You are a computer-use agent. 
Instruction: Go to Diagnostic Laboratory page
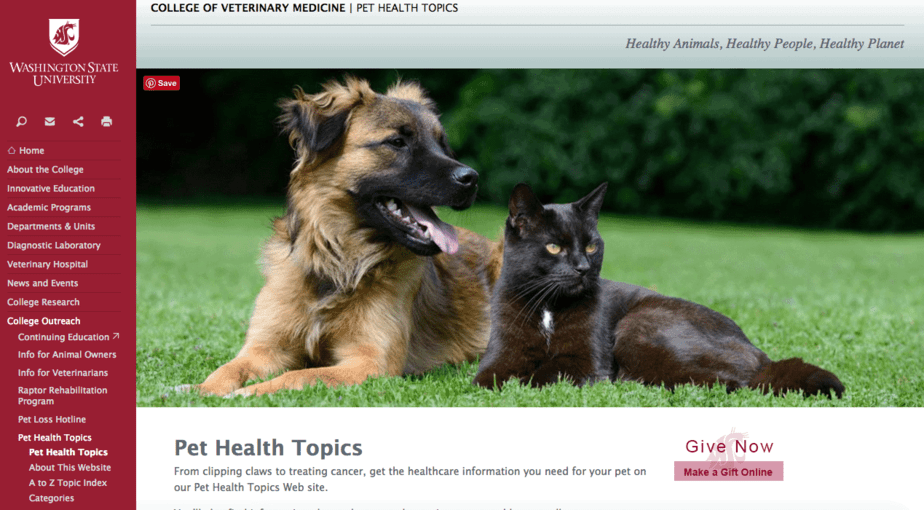(x=54, y=245)
